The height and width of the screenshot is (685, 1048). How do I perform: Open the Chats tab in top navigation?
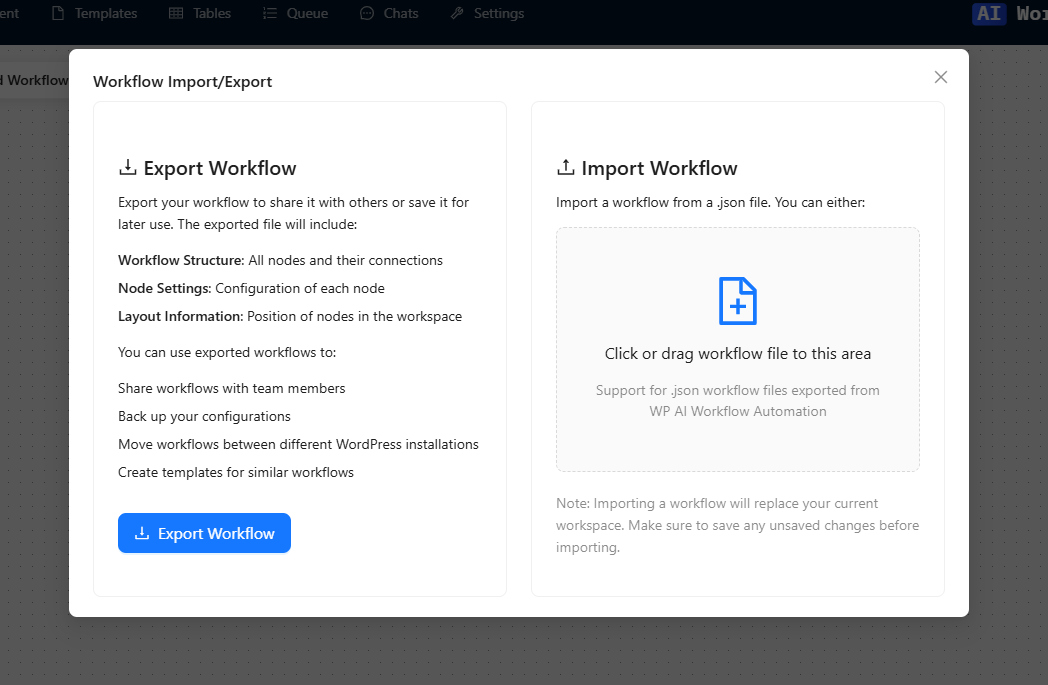pyautogui.click(x=389, y=13)
